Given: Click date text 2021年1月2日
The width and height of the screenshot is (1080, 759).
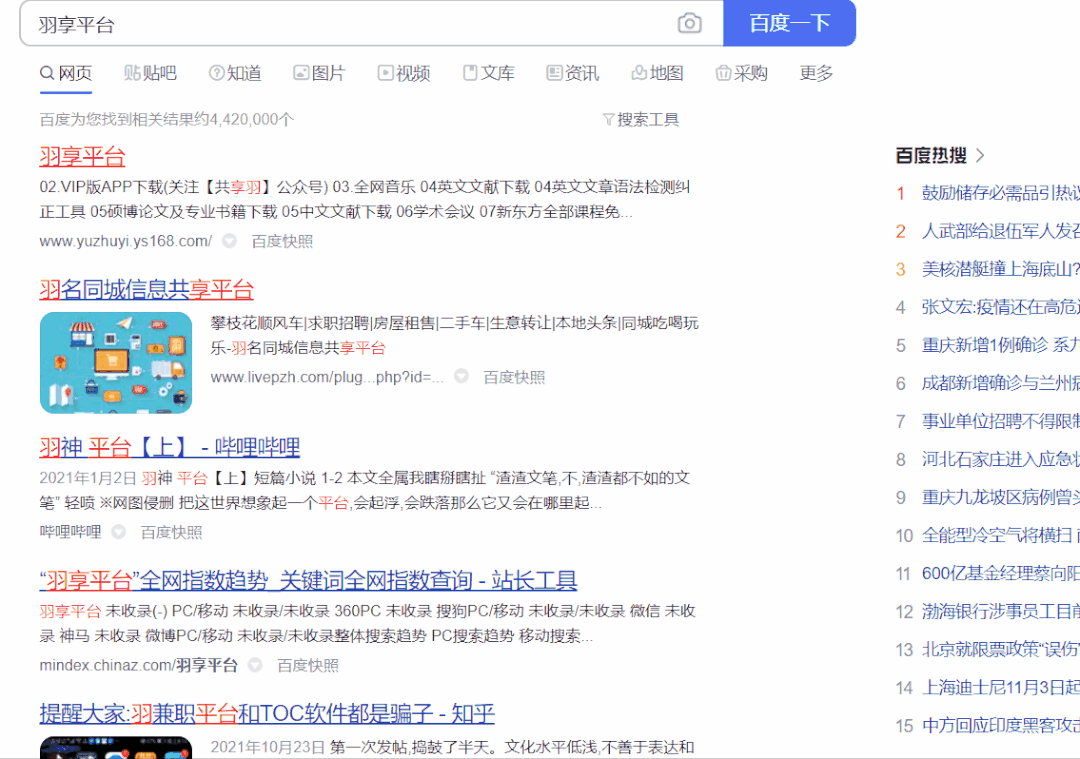Looking at the screenshot, I should [x=87, y=478].
